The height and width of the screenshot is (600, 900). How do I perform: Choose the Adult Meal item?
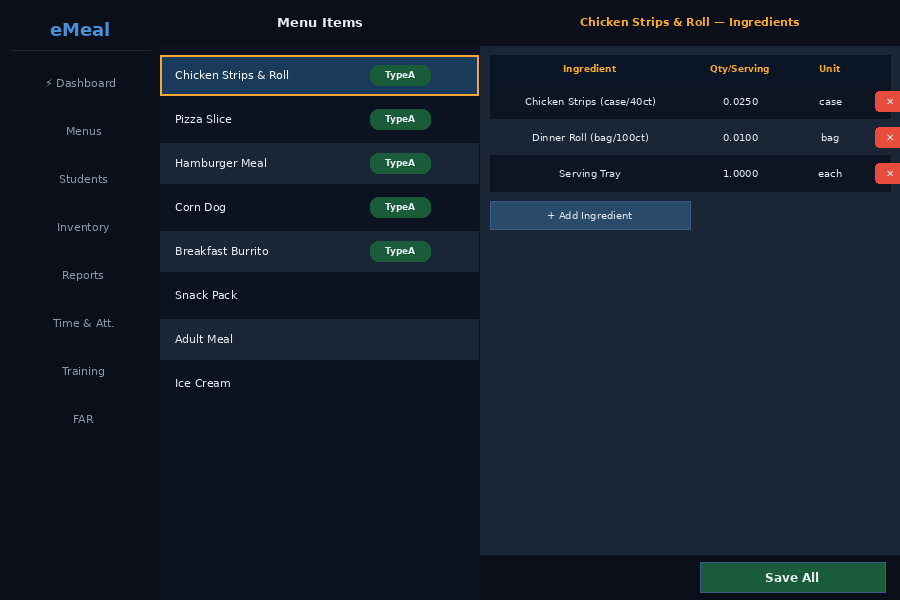coord(319,339)
